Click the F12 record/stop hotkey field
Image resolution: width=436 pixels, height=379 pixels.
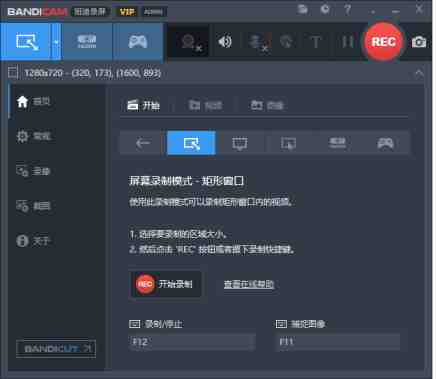click(192, 342)
